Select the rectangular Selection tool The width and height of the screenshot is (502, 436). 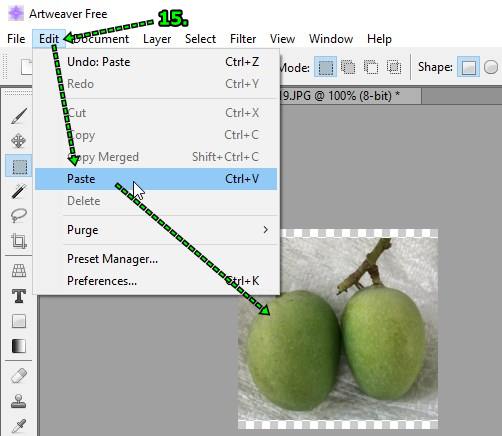click(19, 166)
